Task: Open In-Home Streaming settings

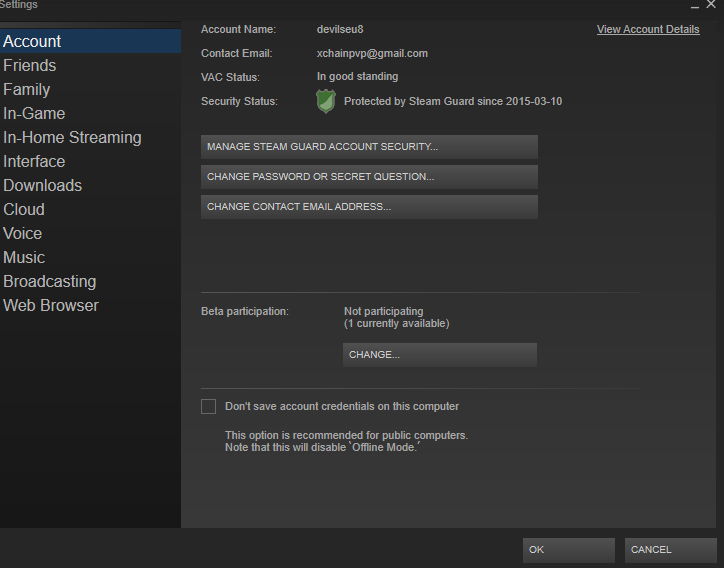Action: tap(90, 137)
